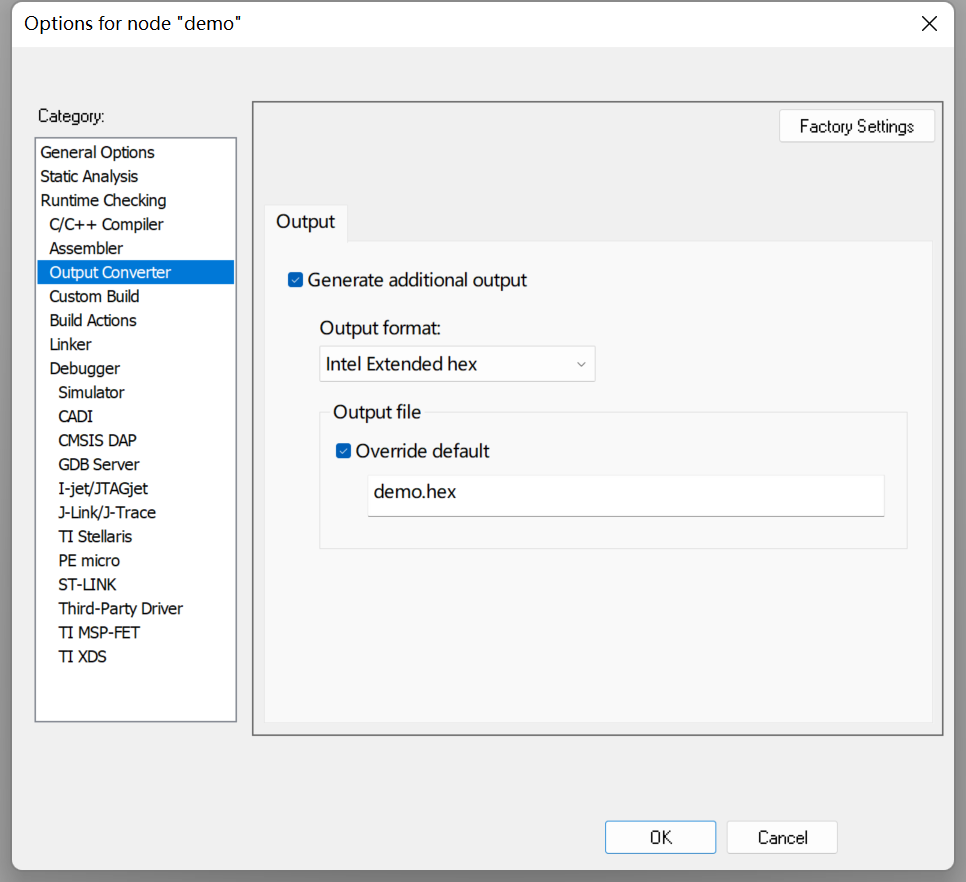The image size is (966, 882).
Task: Select CMSIS DAP category entry
Action: coord(97,440)
